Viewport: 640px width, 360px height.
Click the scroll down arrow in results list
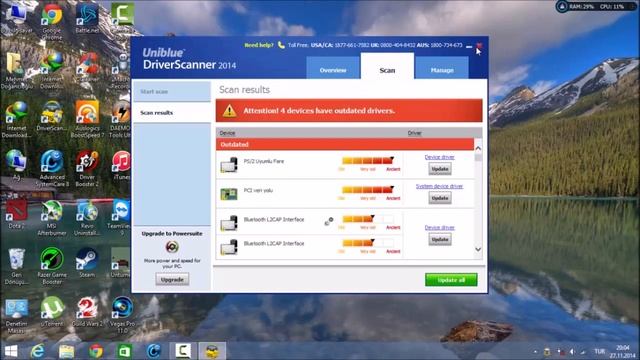tap(478, 249)
